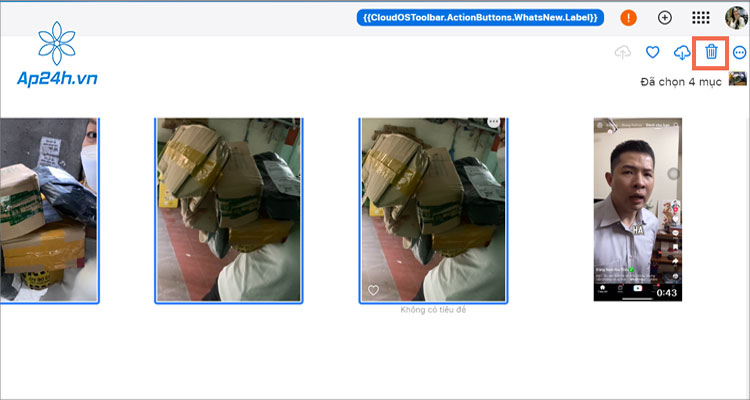Image resolution: width=750 pixels, height=400 pixels.
Task: Click the trash delete icon
Action: 711,52
